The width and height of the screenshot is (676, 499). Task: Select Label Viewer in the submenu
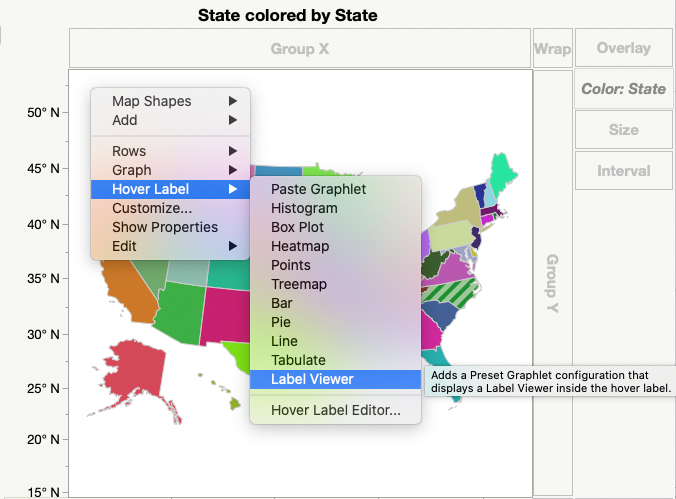click(311, 379)
